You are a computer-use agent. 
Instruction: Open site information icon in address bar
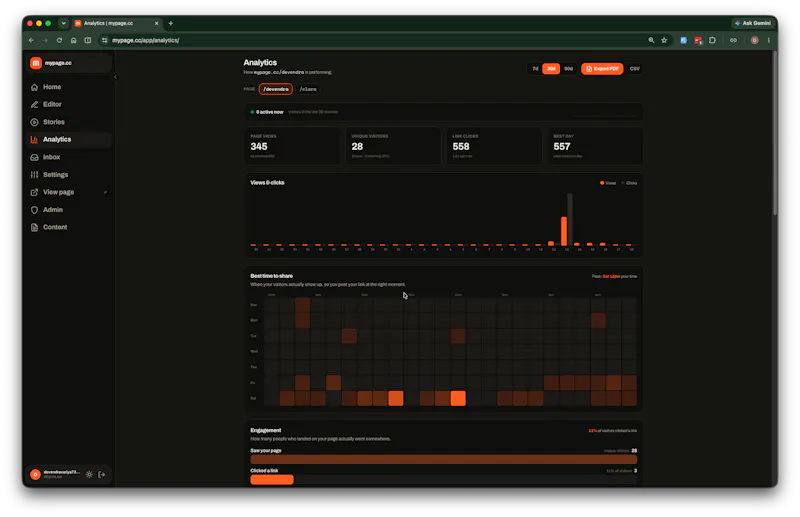(105, 40)
